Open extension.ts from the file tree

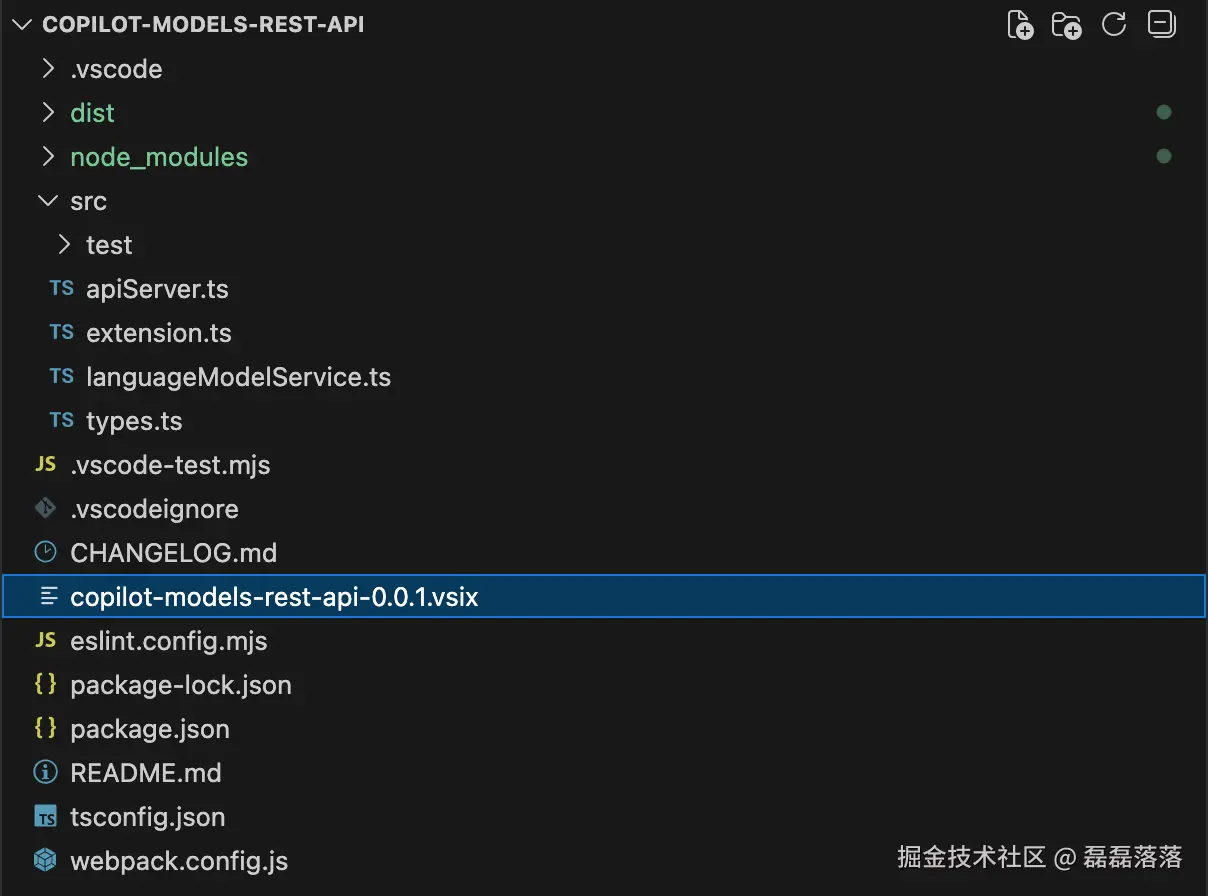click(159, 332)
